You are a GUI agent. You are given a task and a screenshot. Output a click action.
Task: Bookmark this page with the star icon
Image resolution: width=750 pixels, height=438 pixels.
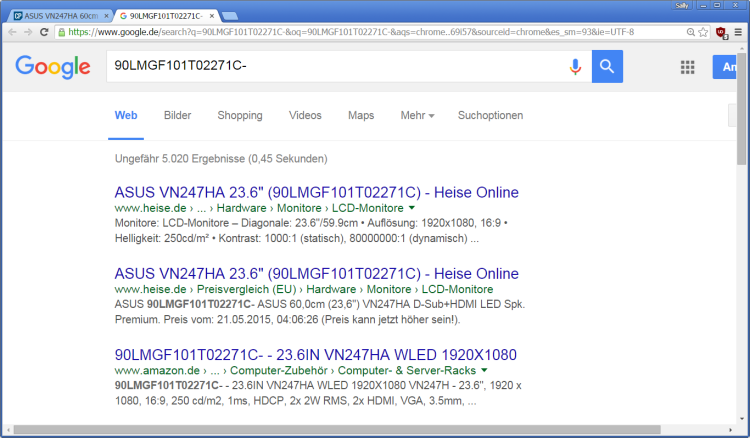tap(705, 32)
